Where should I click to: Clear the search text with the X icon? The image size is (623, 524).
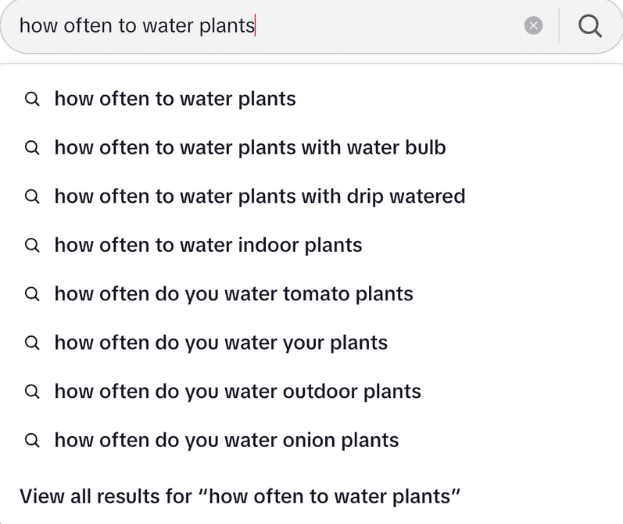coord(535,27)
